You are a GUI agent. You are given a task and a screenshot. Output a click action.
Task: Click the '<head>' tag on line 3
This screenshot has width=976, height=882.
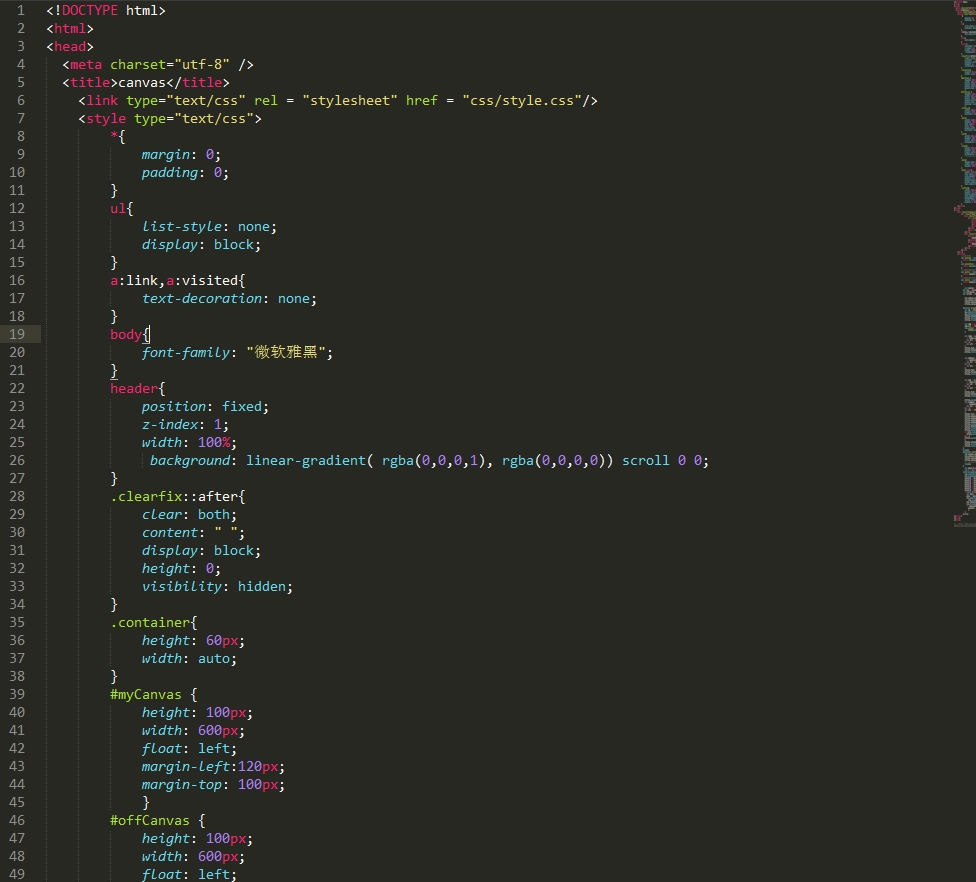point(70,47)
